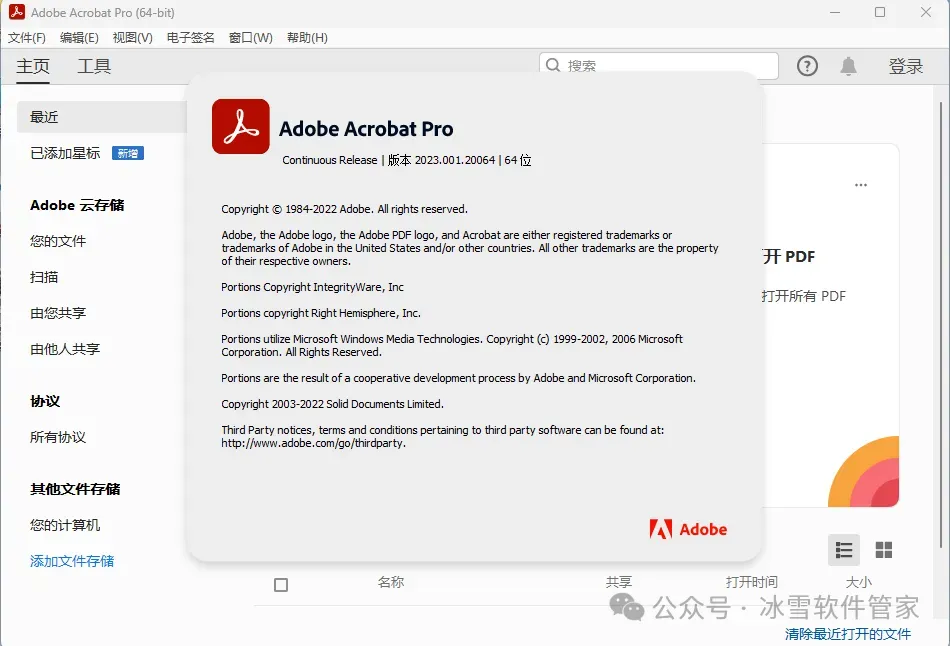Click in the 搜索 search field
The height and width of the screenshot is (646, 950).
pyautogui.click(x=659, y=65)
